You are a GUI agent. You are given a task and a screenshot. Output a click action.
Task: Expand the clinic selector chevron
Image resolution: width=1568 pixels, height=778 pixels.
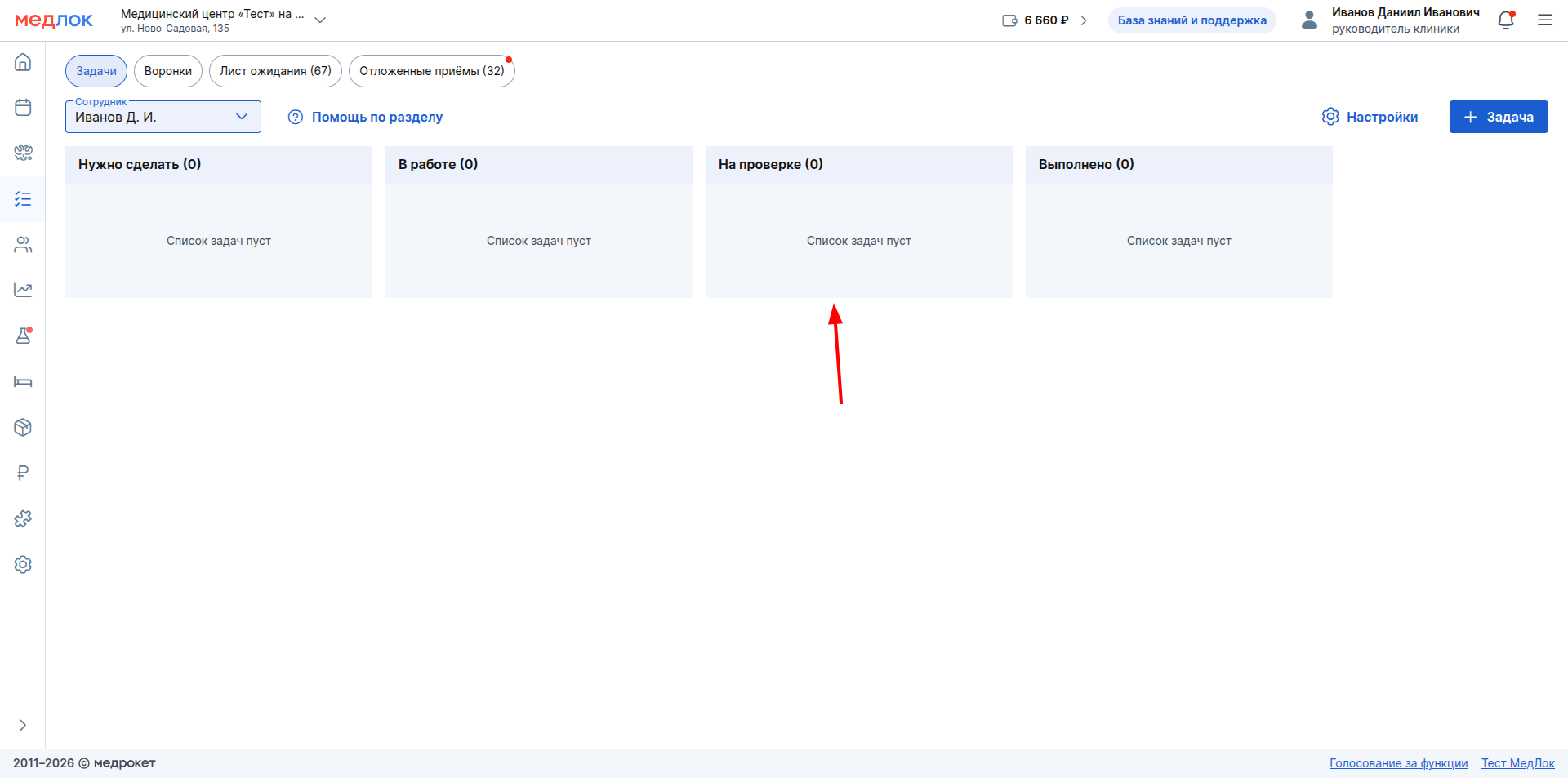coord(320,20)
